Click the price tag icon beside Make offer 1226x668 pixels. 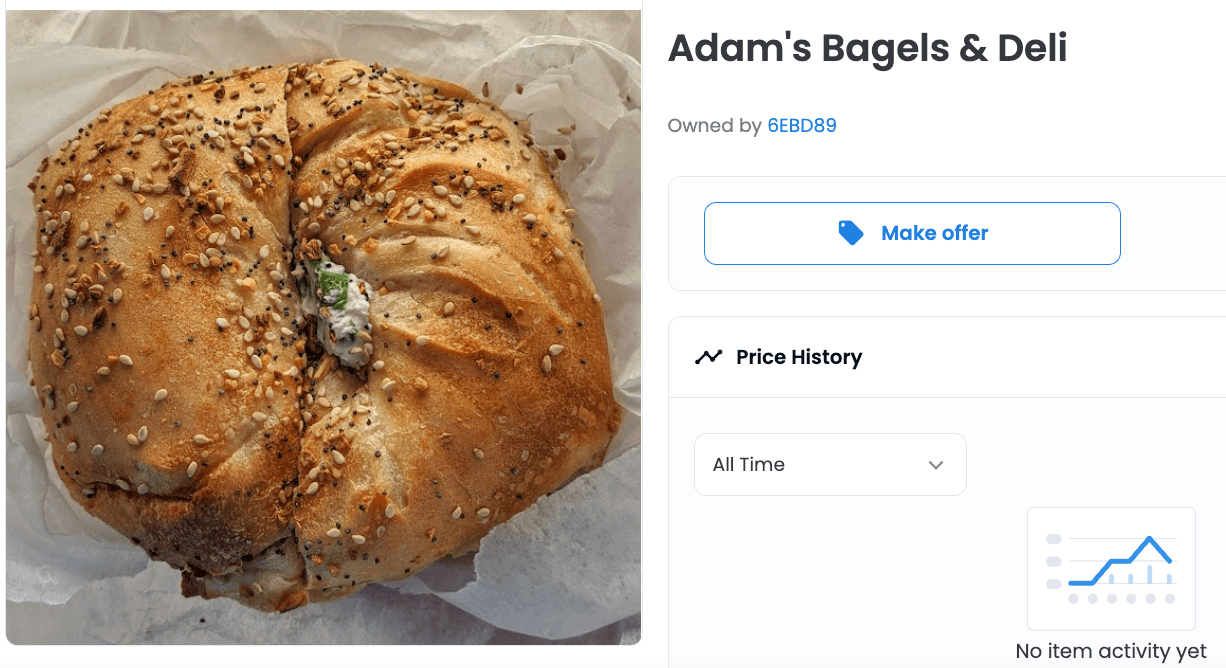850,233
